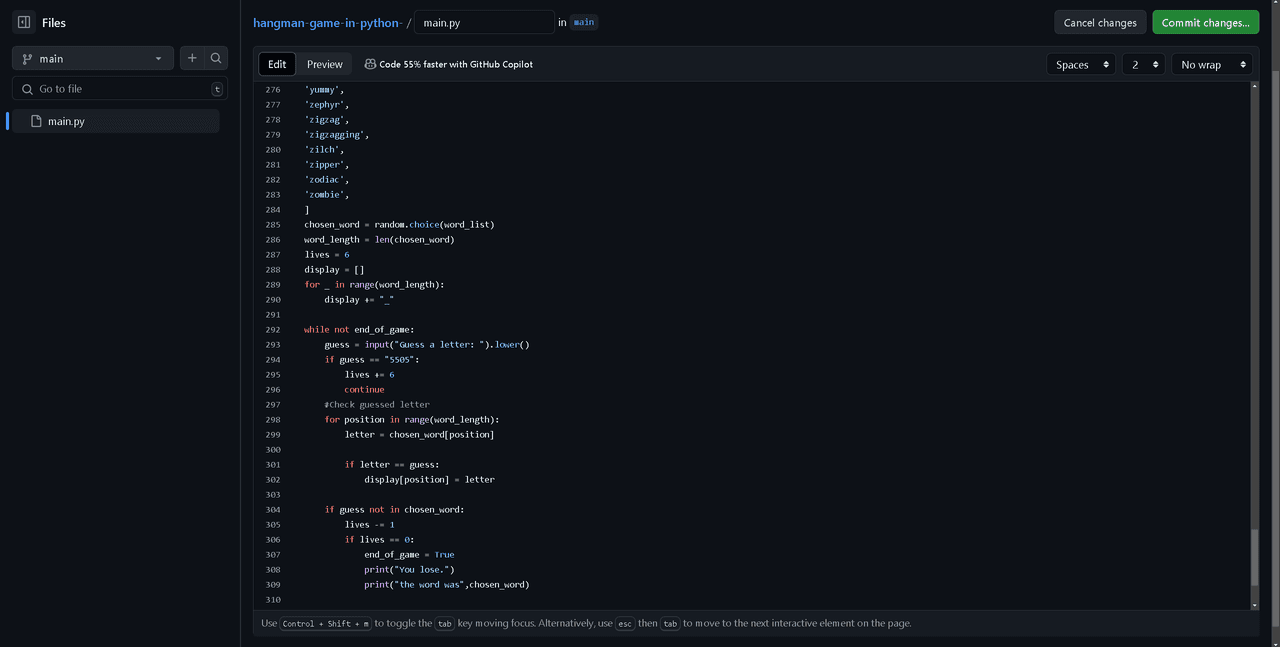This screenshot has width=1280, height=647.
Task: Switch to the Edit tab
Action: pos(277,64)
